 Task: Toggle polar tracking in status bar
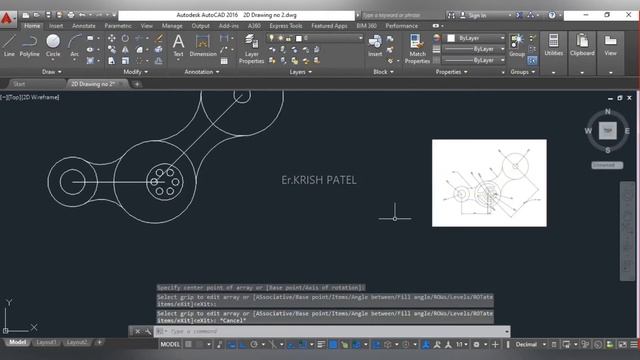tap(254, 344)
